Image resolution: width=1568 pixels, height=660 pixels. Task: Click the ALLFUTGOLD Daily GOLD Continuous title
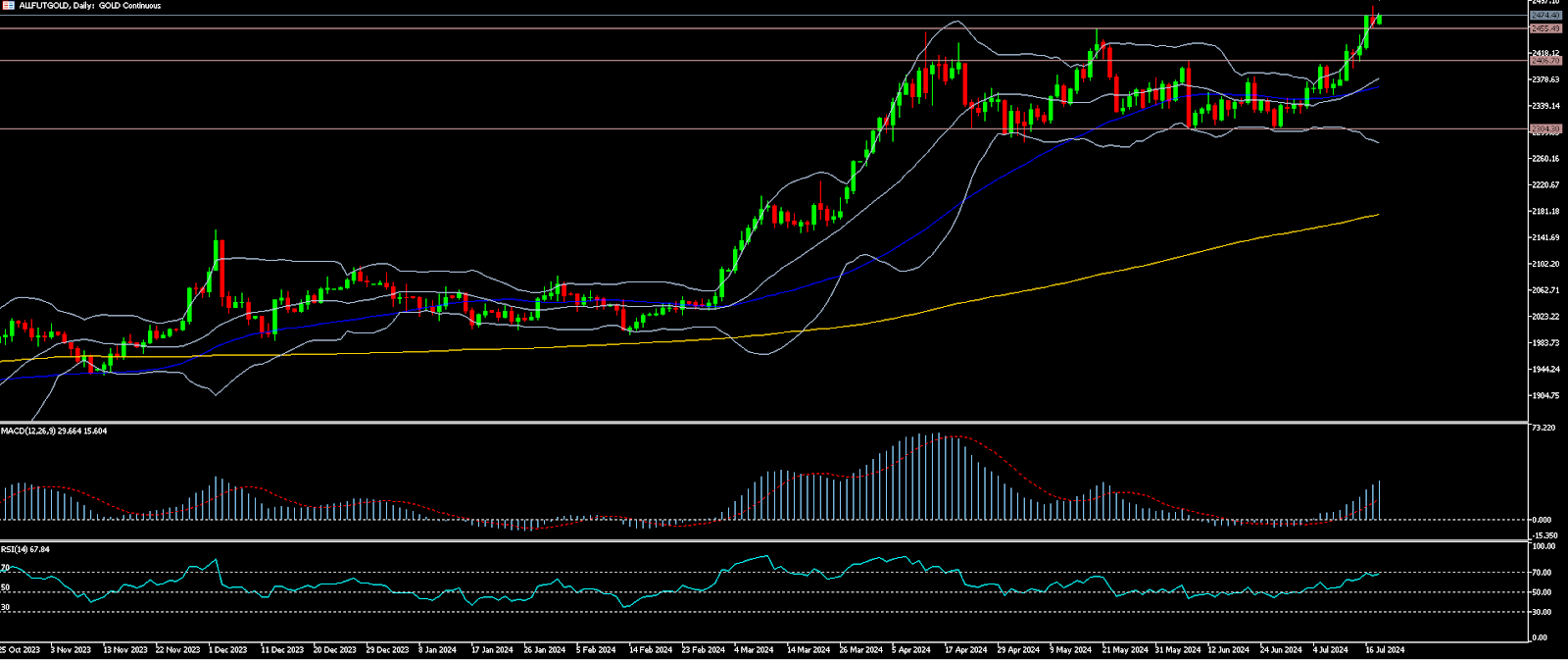click(90, 6)
